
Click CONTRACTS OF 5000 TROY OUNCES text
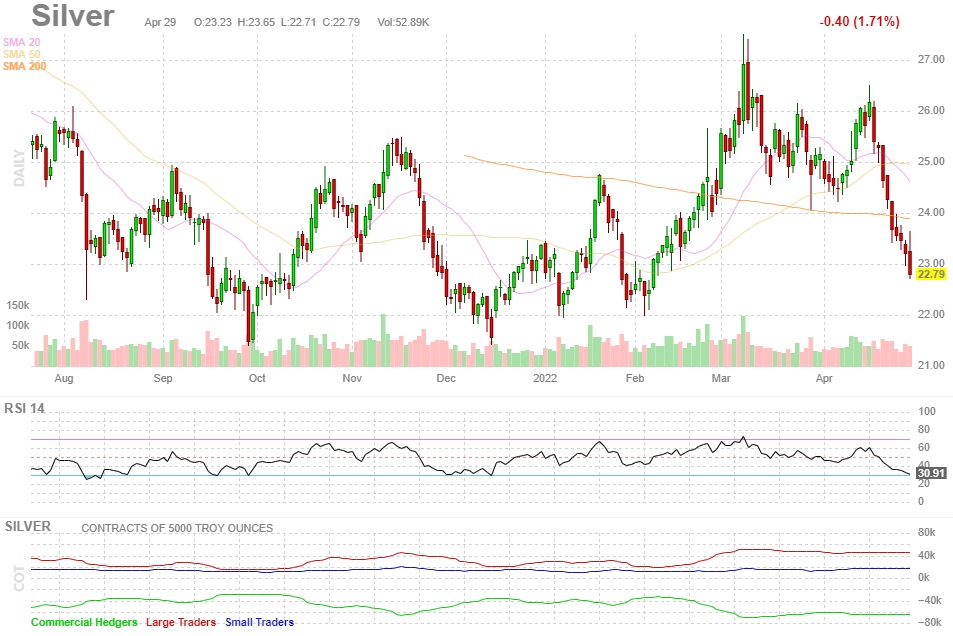point(177,528)
